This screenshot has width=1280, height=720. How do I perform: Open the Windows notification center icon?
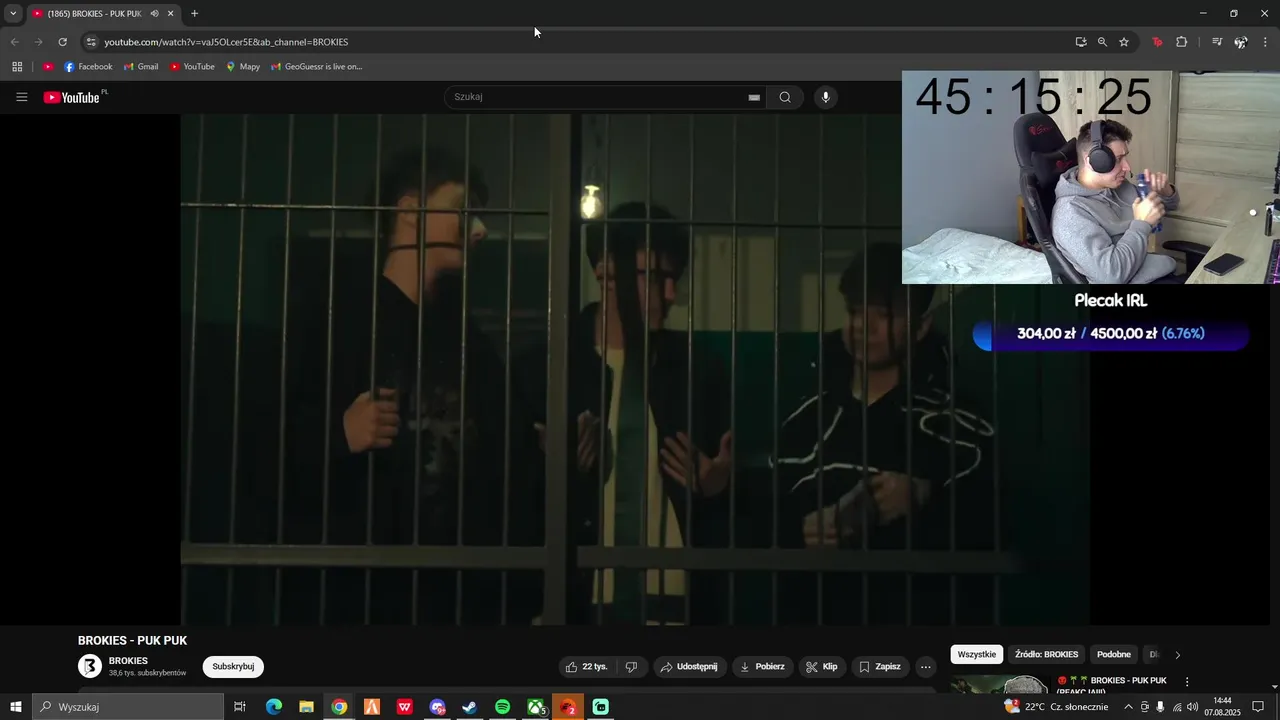(1258, 707)
